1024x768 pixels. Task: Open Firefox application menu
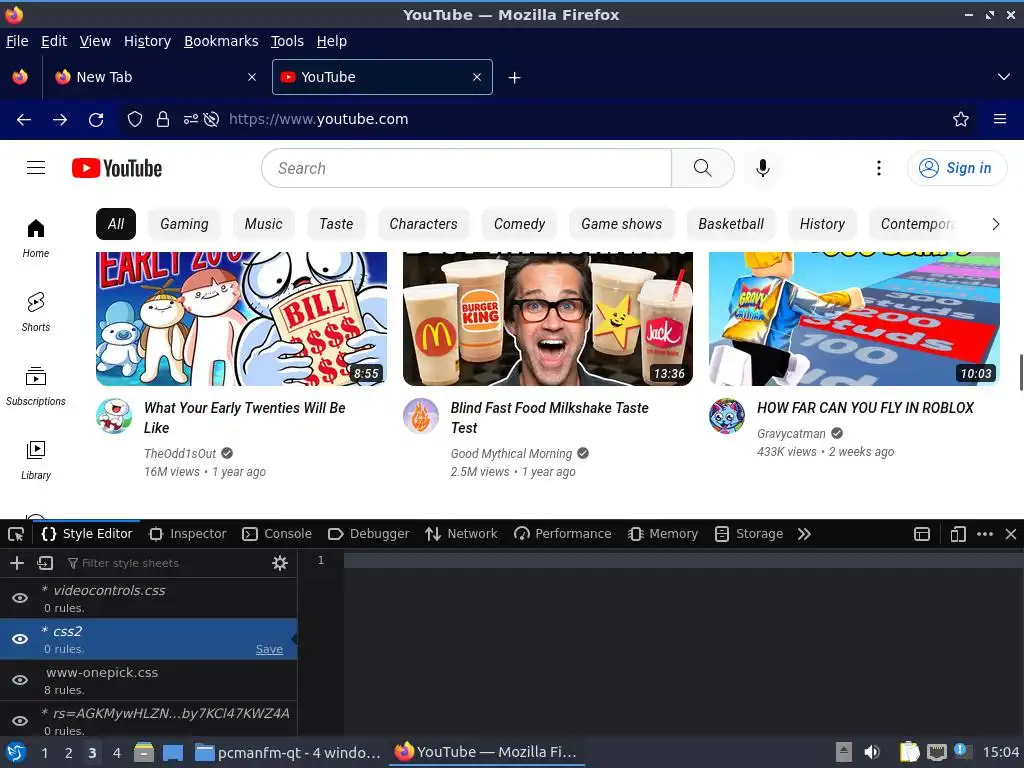(1000, 119)
